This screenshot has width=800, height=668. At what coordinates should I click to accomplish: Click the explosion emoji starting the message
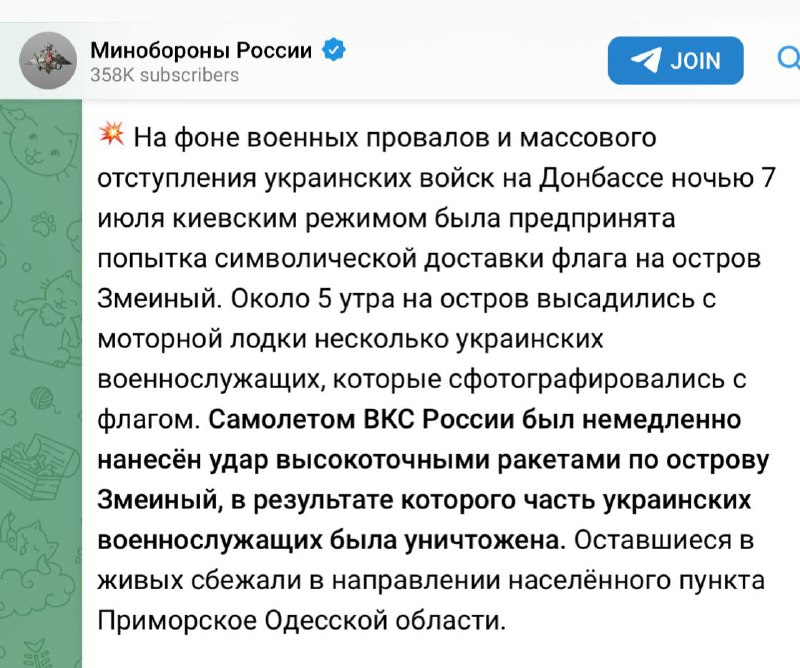pos(112,133)
